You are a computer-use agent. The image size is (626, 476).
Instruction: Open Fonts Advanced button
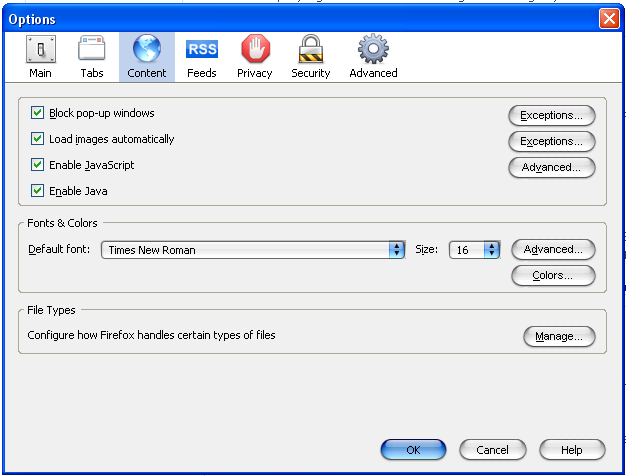553,250
